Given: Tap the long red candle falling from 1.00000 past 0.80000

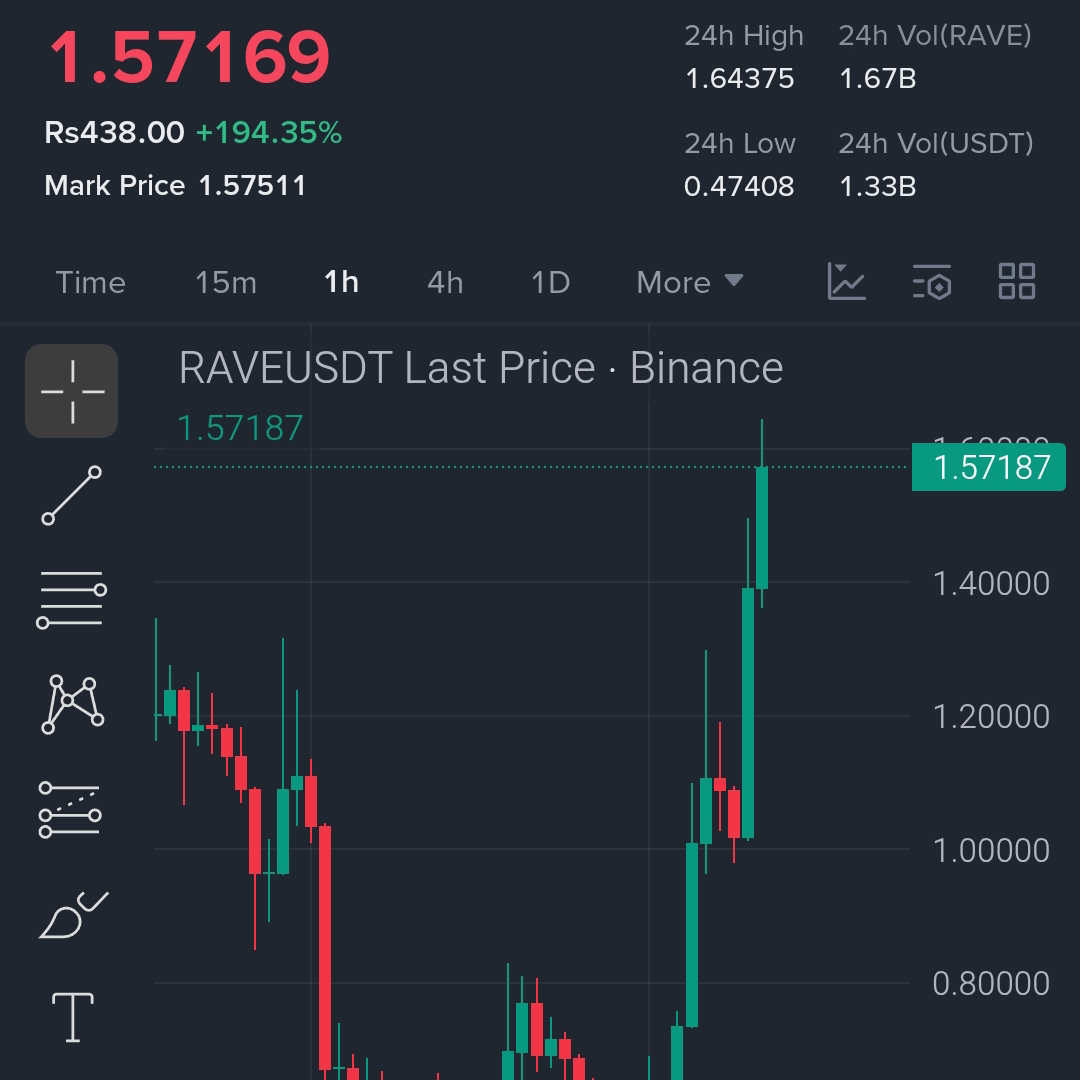Looking at the screenshot, I should 325,947.
